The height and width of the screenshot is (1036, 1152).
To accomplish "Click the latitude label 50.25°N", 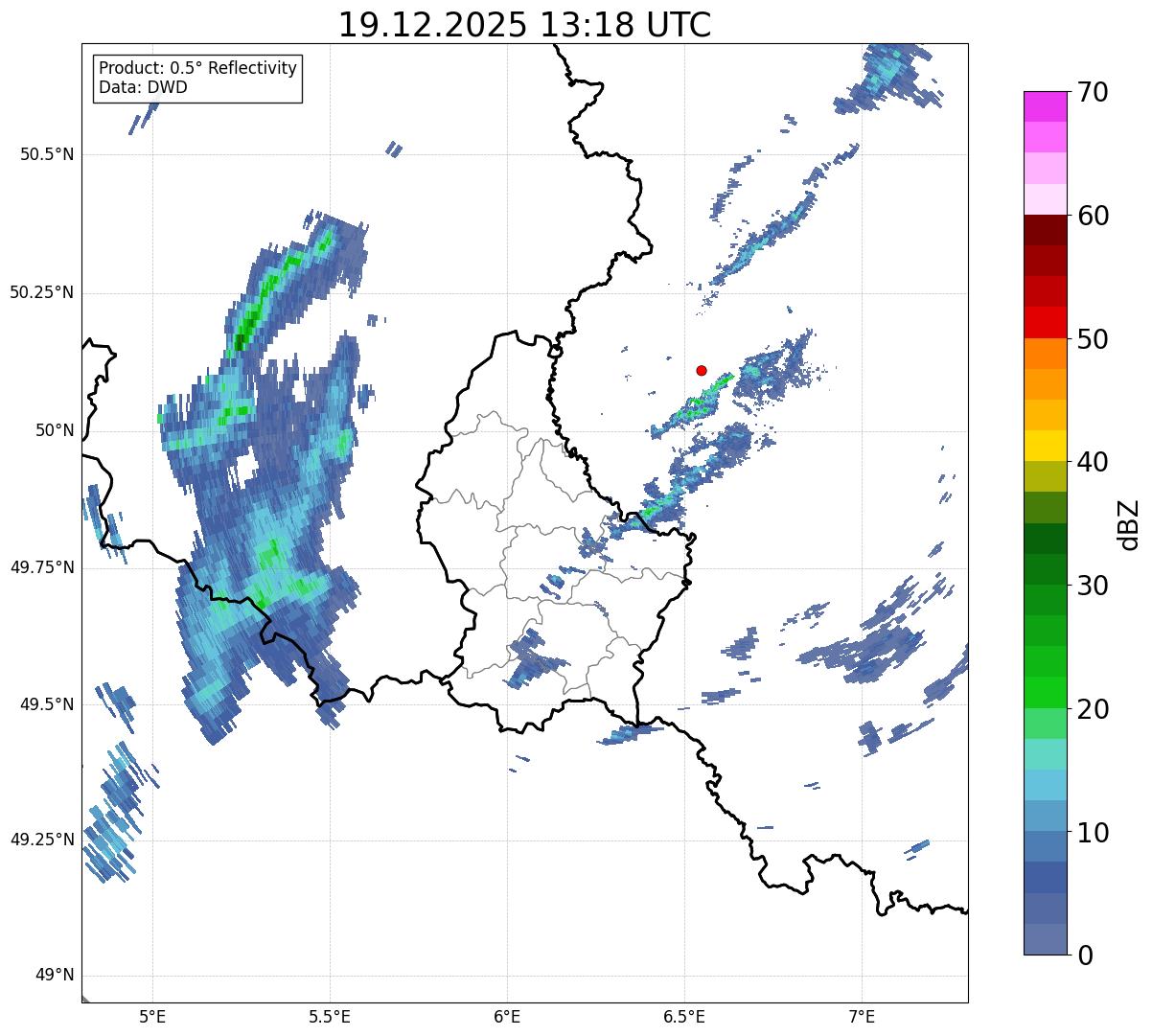I will point(42,292).
